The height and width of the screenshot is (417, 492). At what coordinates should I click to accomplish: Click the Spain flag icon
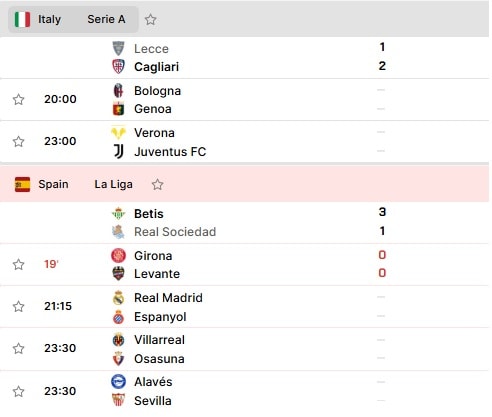(22, 184)
